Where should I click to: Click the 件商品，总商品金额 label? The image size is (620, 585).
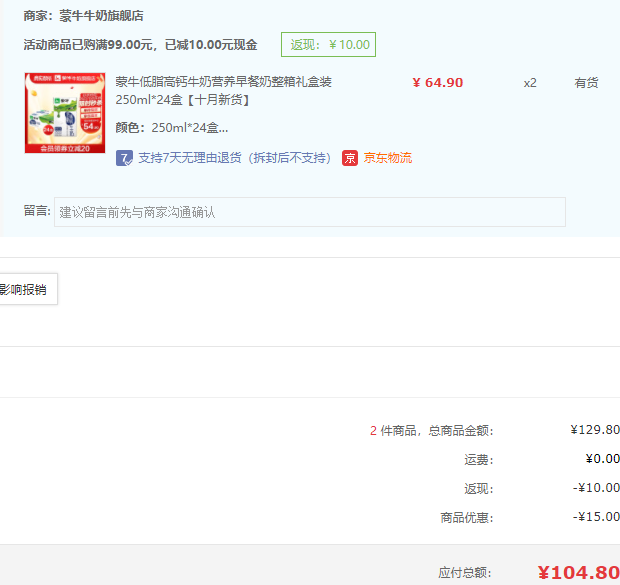tap(437, 430)
